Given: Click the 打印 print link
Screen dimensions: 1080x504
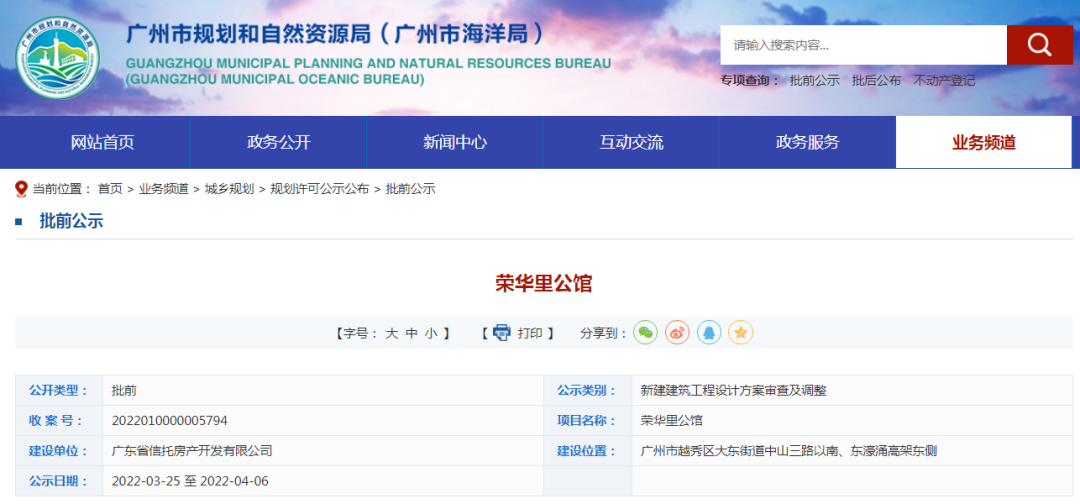Looking at the screenshot, I should (x=530, y=333).
